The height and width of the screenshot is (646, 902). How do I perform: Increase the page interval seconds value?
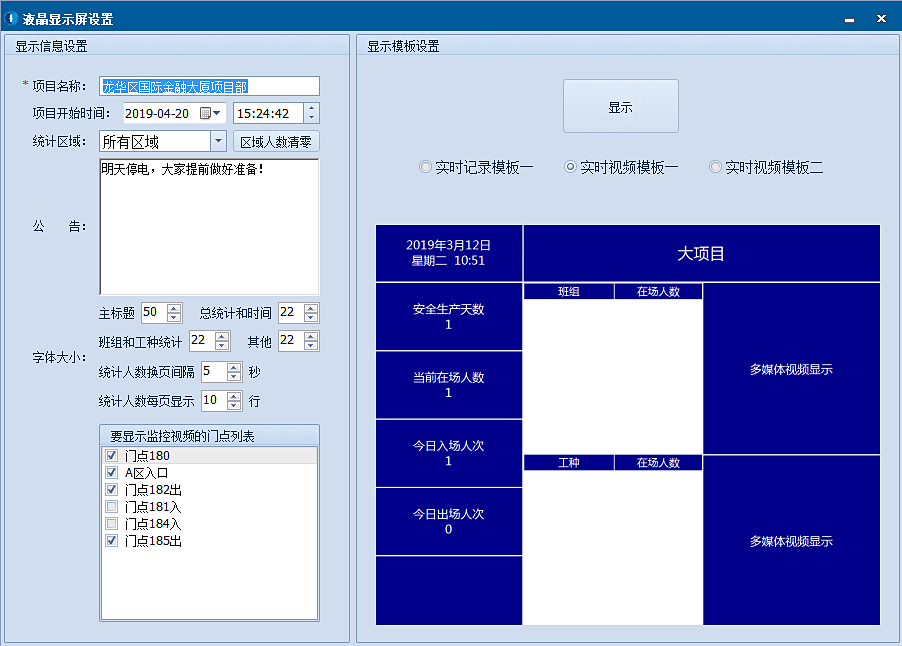point(234,367)
